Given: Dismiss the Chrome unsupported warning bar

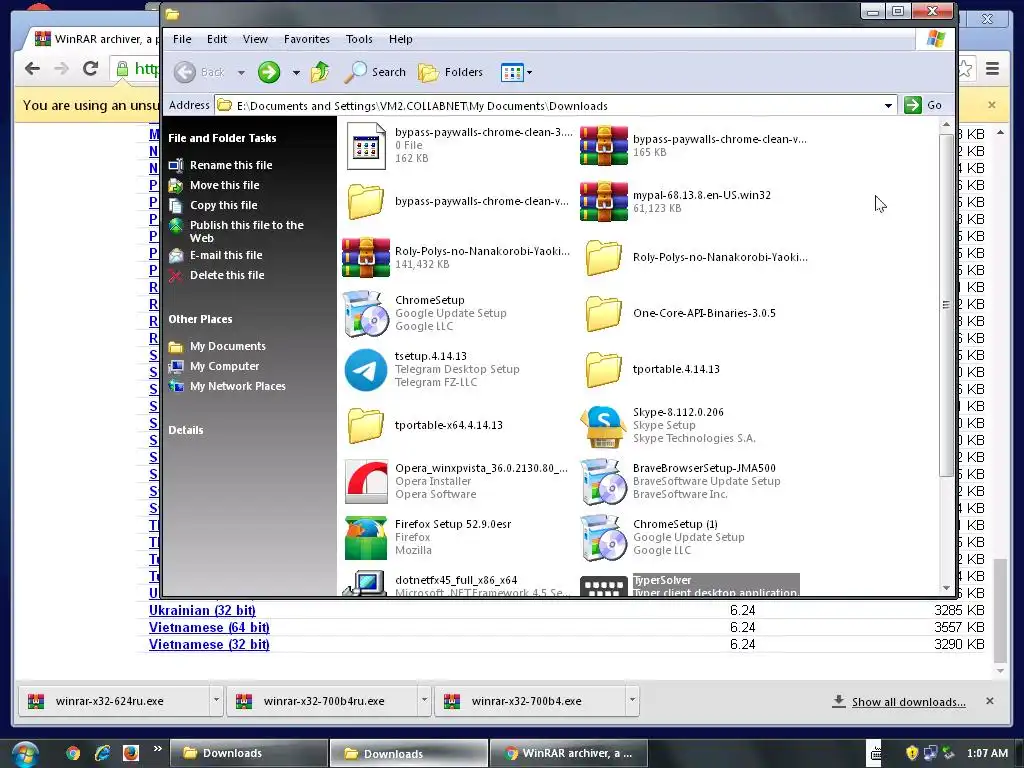Looking at the screenshot, I should pyautogui.click(x=991, y=104).
